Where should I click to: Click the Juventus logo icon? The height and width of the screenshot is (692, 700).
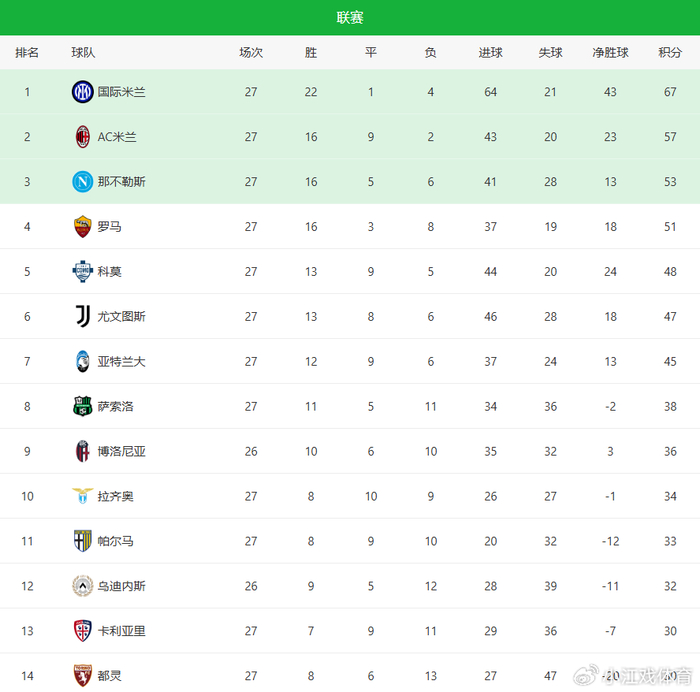[82, 317]
